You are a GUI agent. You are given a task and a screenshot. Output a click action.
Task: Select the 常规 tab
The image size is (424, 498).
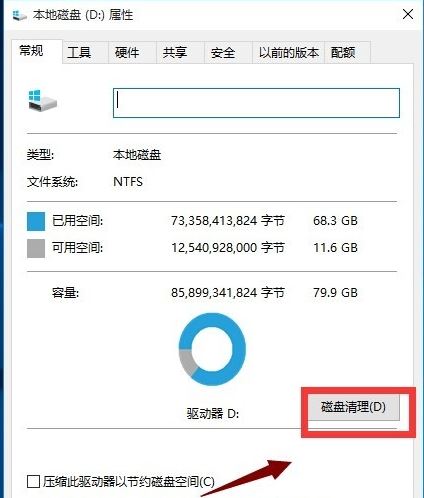point(37,51)
